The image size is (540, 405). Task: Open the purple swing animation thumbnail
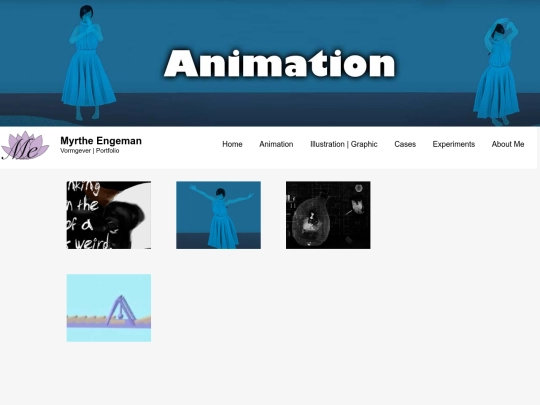109,308
